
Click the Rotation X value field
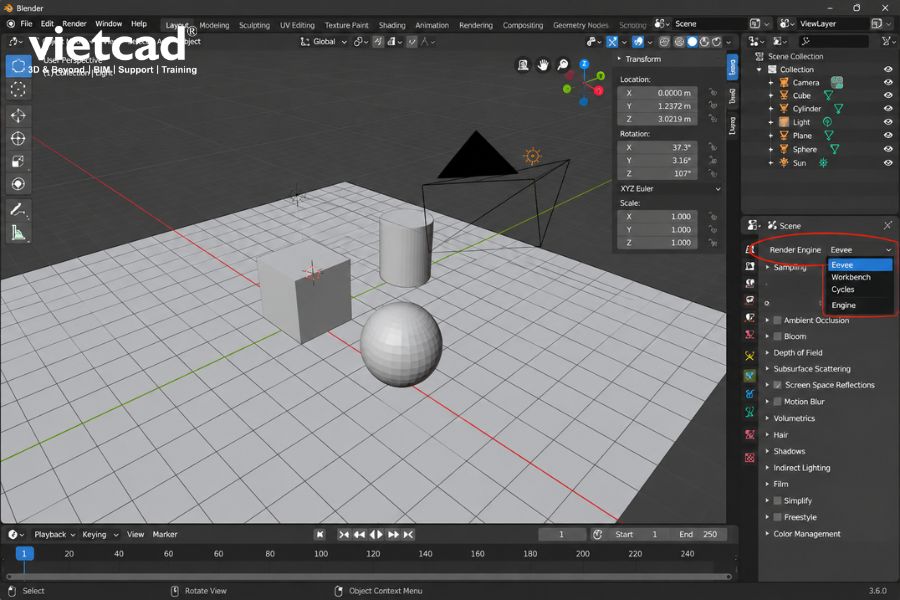(657, 148)
